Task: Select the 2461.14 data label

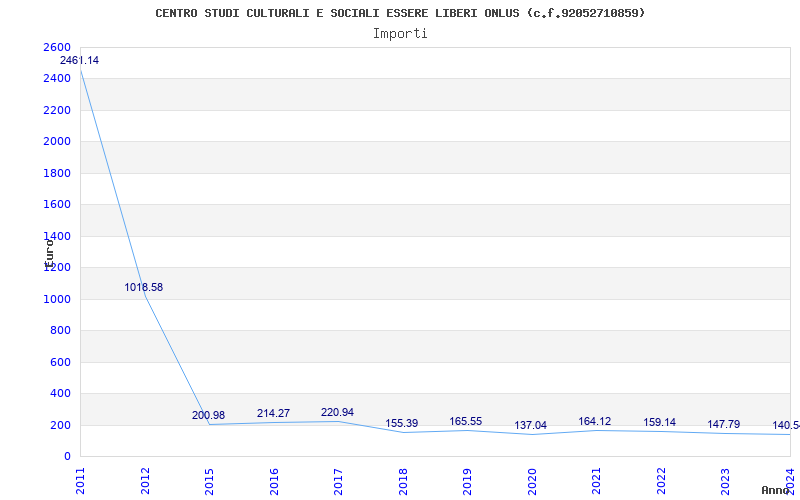Action: tap(80, 61)
